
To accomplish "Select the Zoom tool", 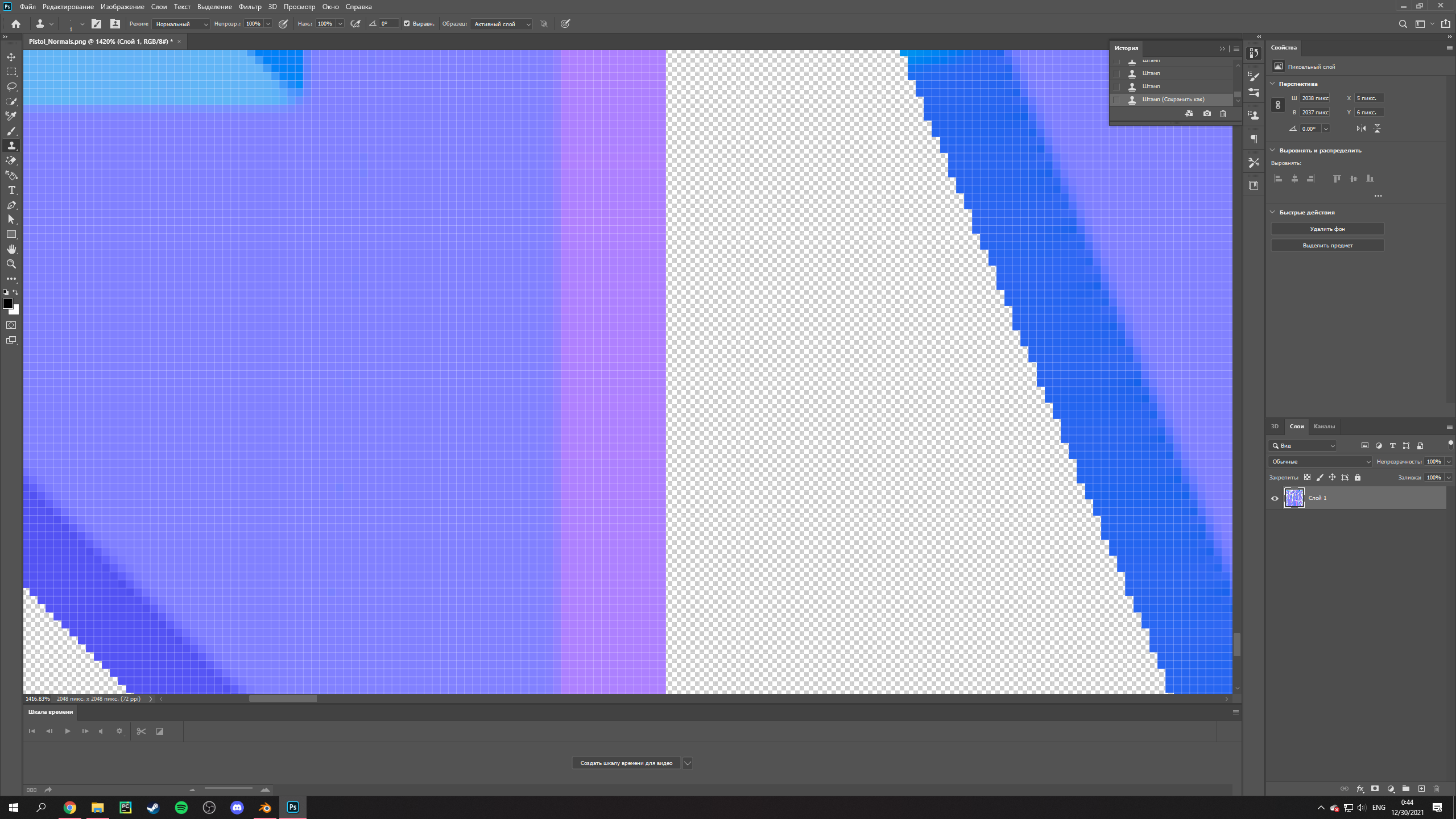I will 11,263.
